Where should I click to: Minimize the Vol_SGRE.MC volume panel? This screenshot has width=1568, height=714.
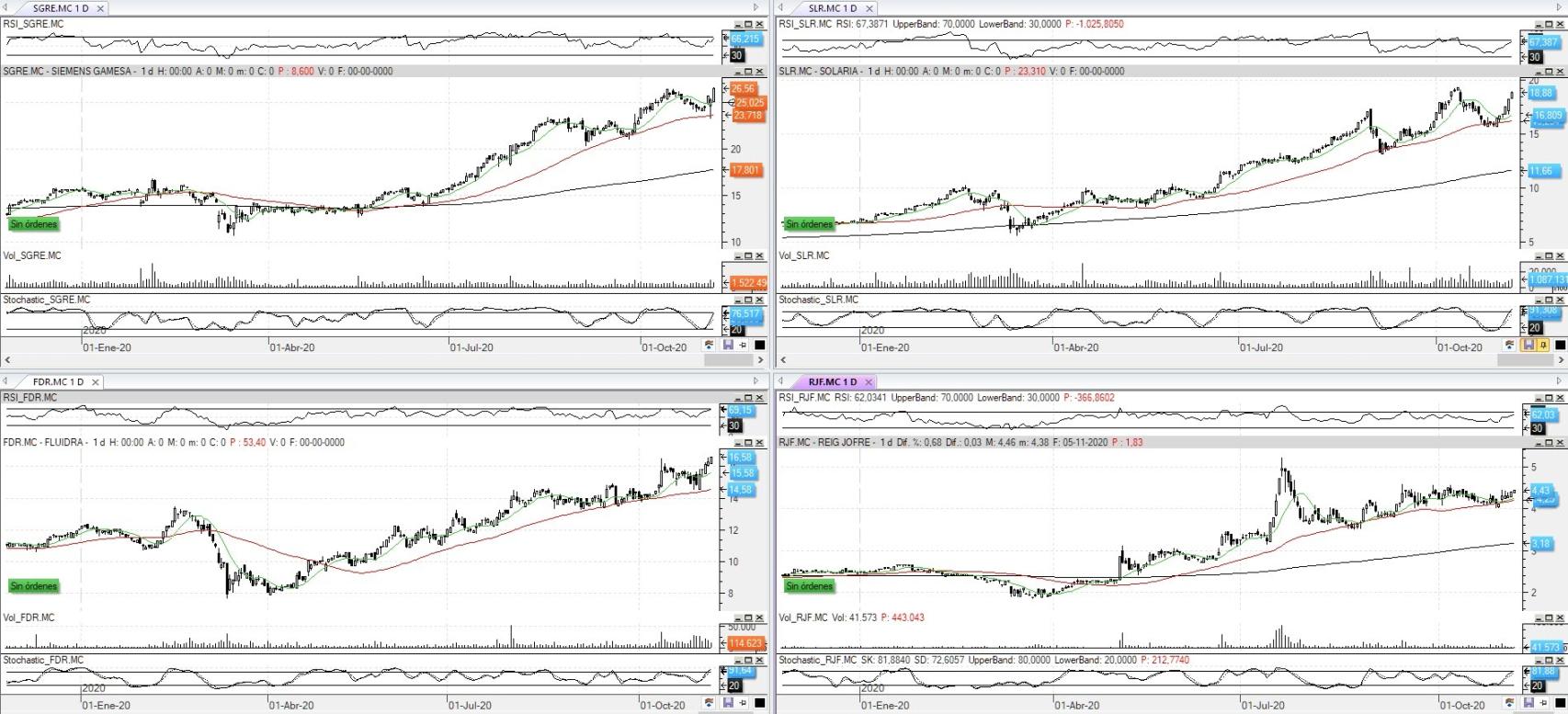(x=738, y=256)
